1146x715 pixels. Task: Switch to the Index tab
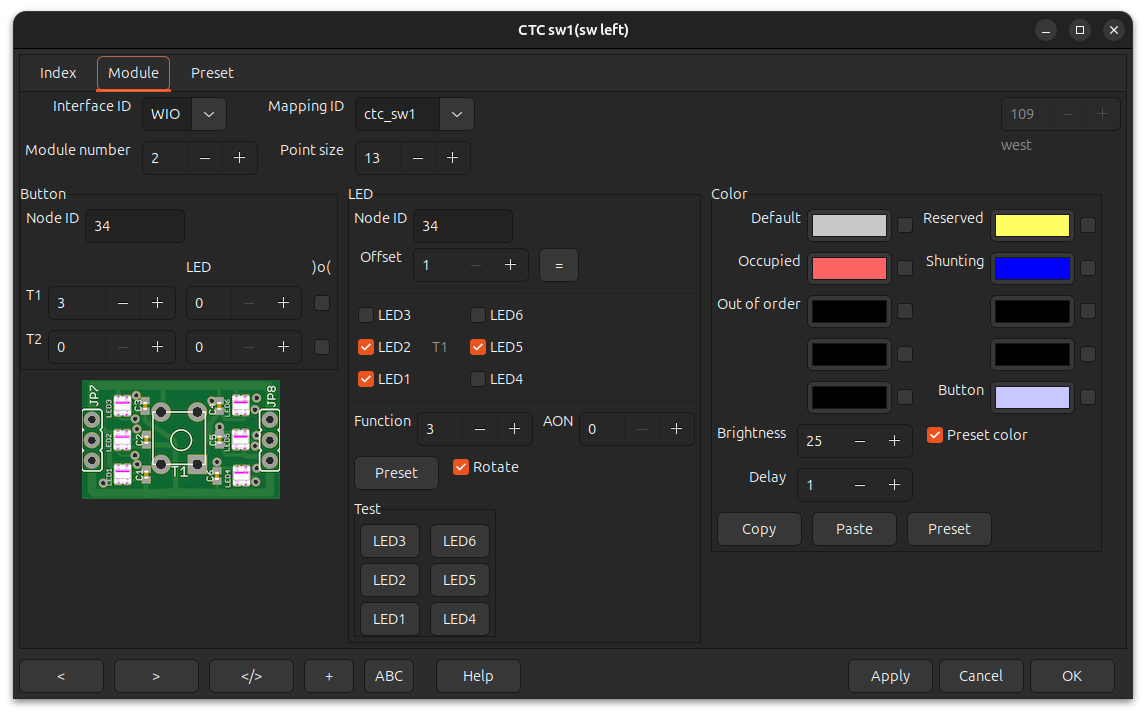[x=58, y=73]
